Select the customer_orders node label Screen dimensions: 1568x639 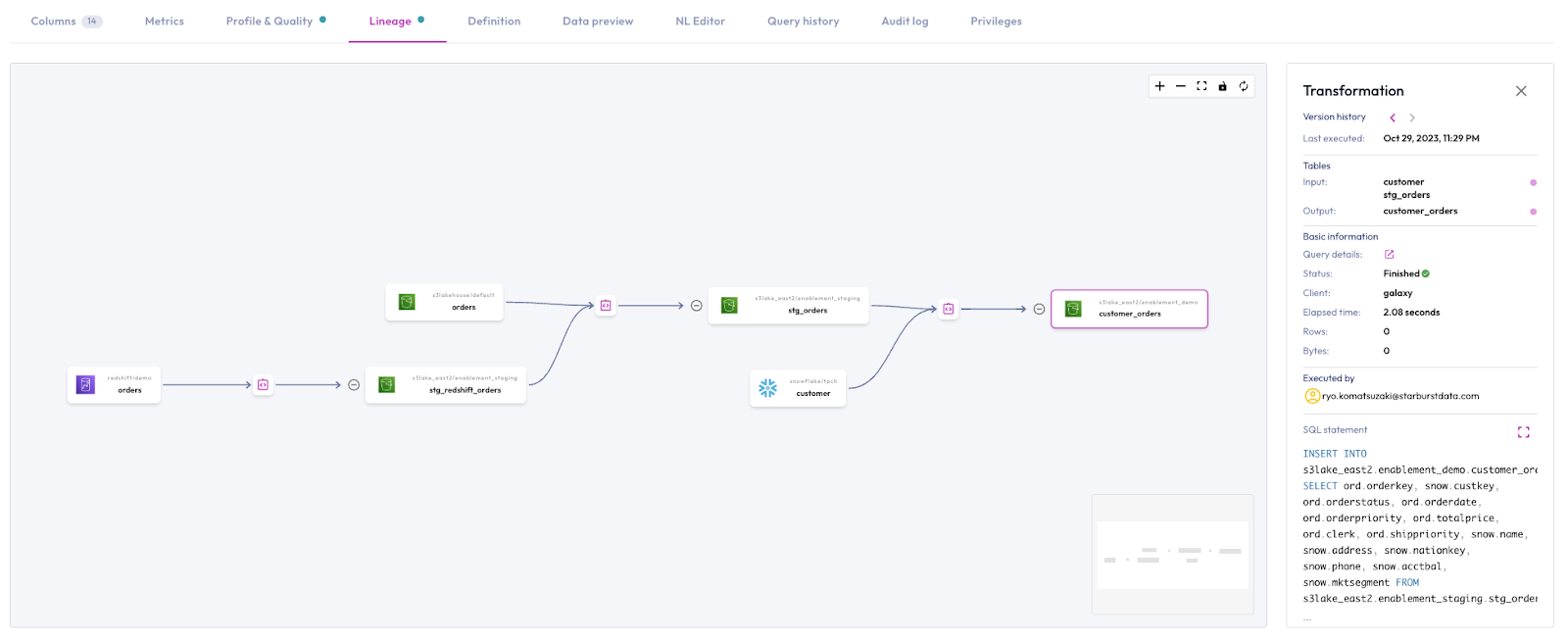pos(1130,315)
